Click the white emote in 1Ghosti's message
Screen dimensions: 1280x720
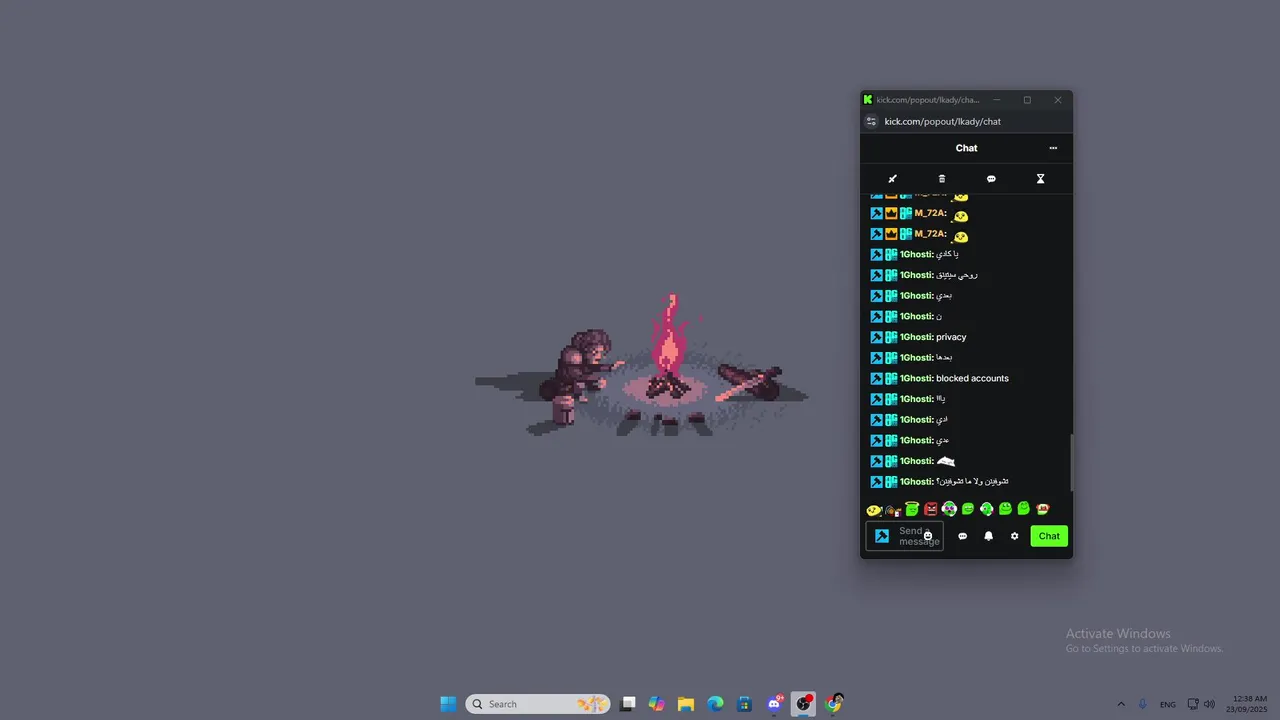coord(946,461)
